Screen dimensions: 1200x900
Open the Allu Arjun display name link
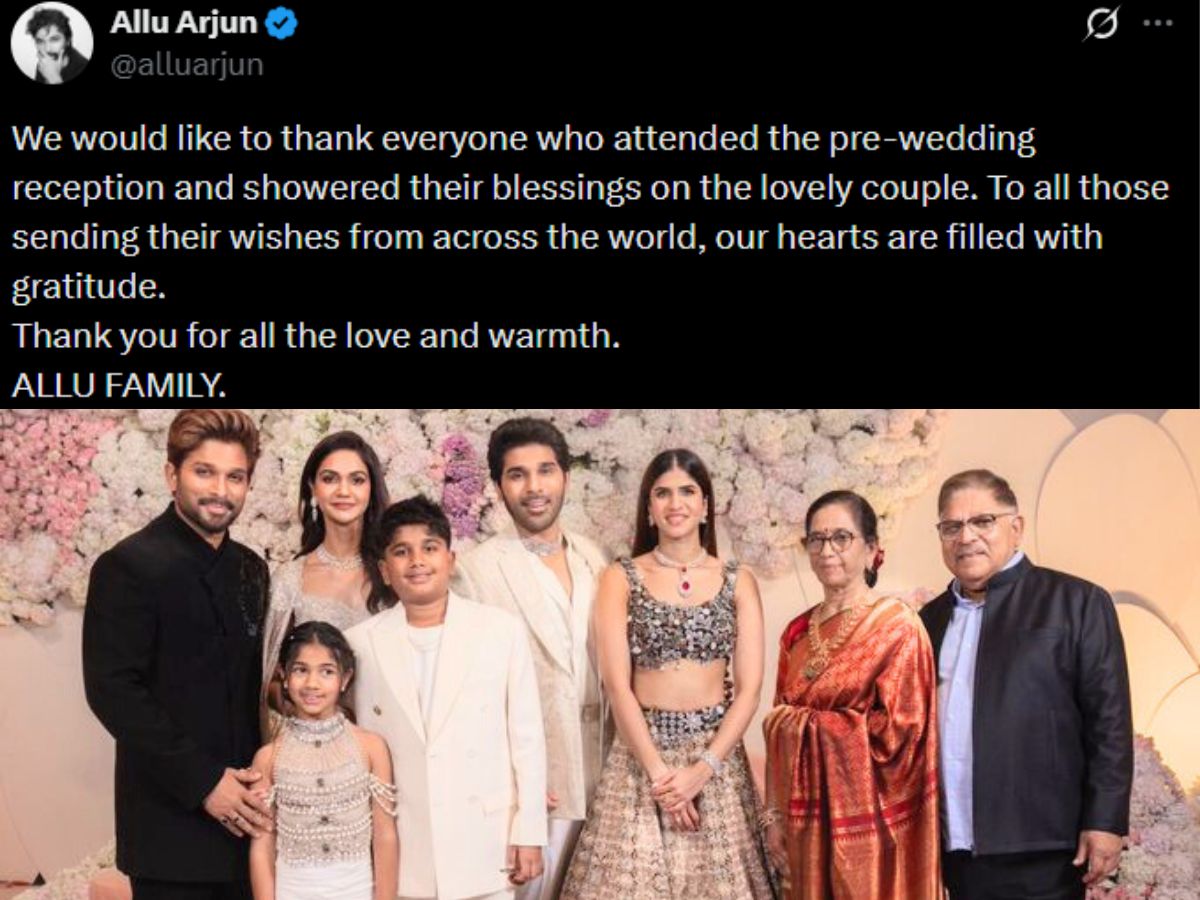coord(196,24)
